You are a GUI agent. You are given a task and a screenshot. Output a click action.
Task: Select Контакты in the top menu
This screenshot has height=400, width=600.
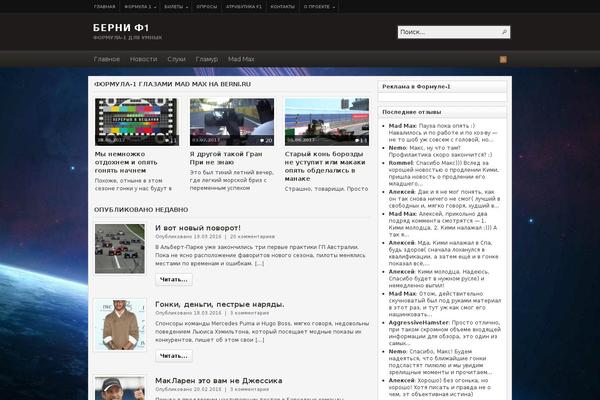[x=282, y=6]
